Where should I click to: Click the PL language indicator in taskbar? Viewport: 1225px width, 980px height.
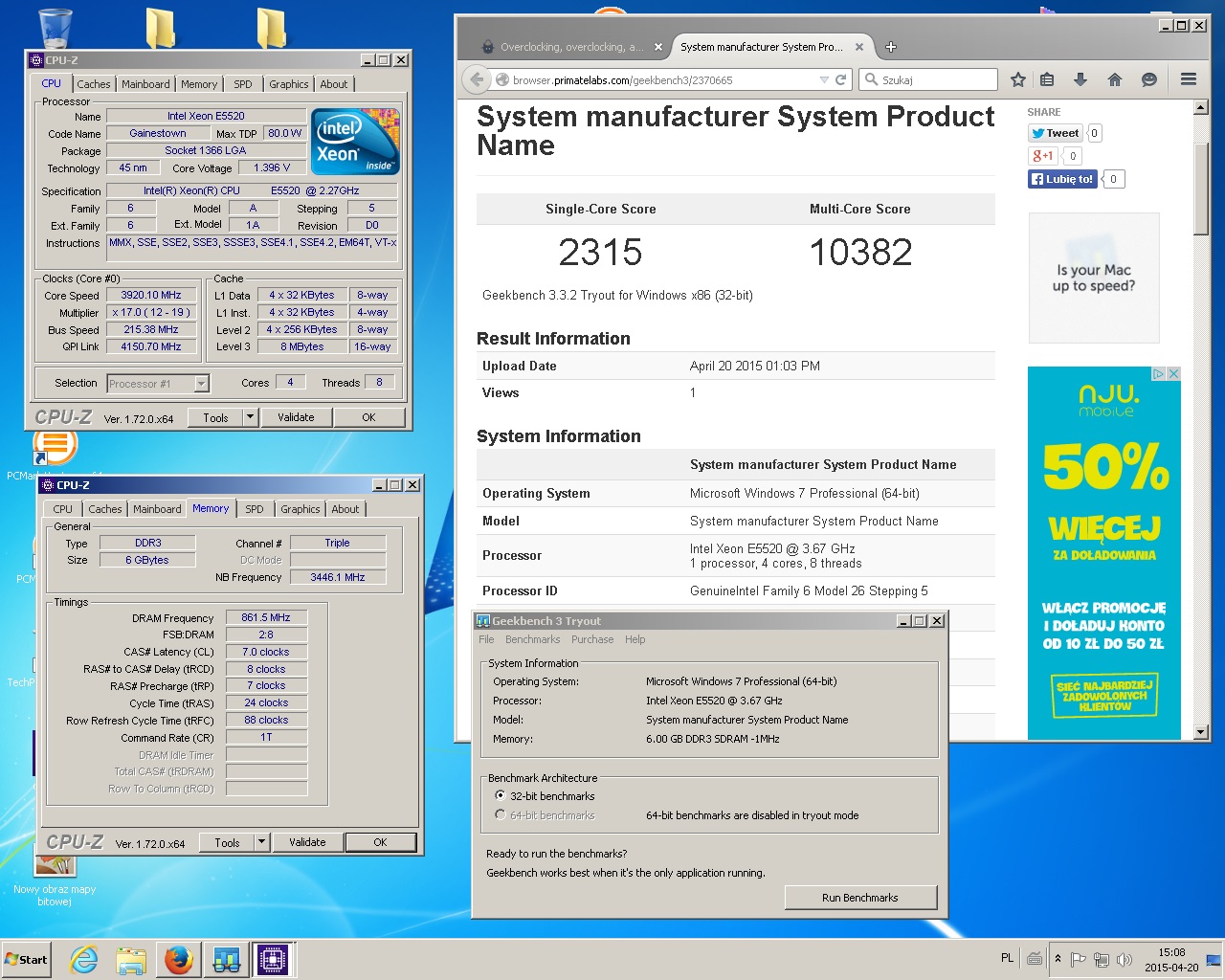[x=1007, y=958]
